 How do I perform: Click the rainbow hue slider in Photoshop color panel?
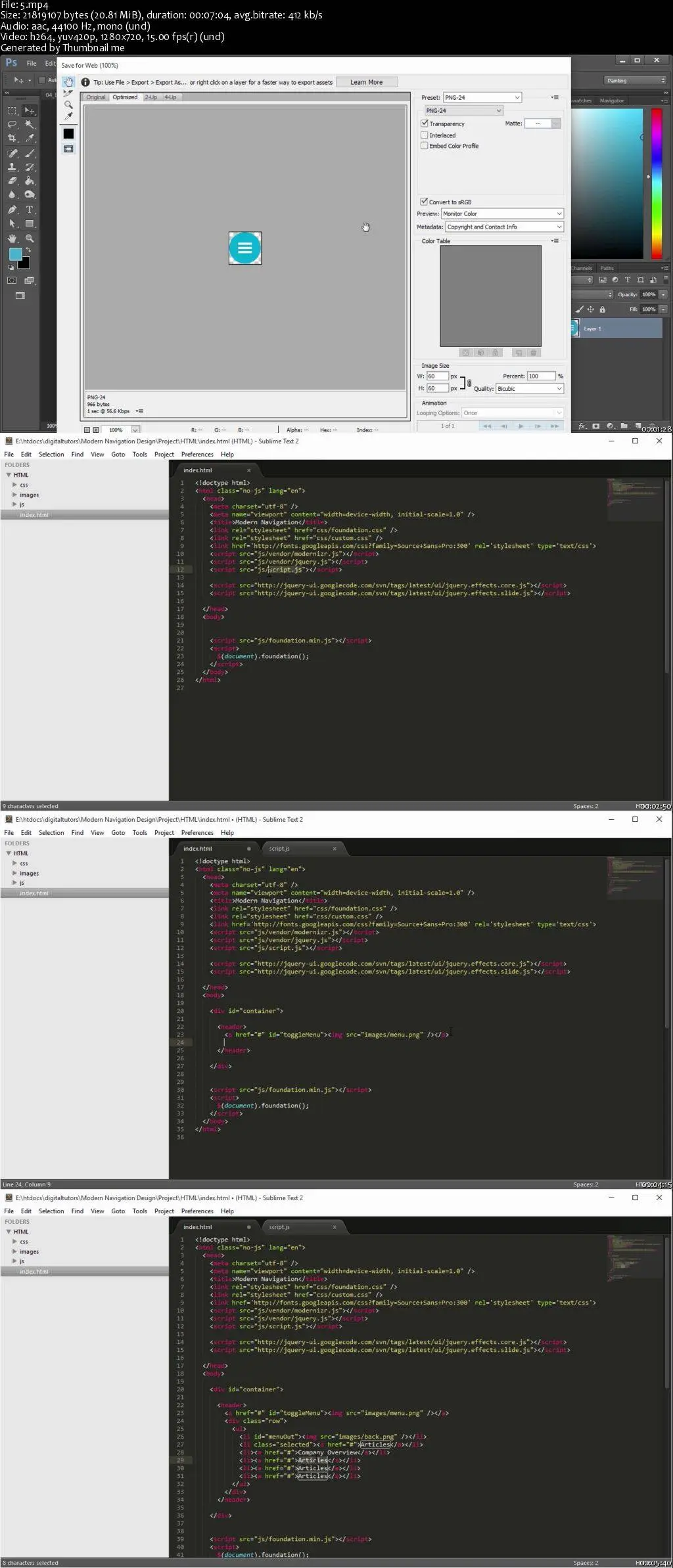[657, 183]
